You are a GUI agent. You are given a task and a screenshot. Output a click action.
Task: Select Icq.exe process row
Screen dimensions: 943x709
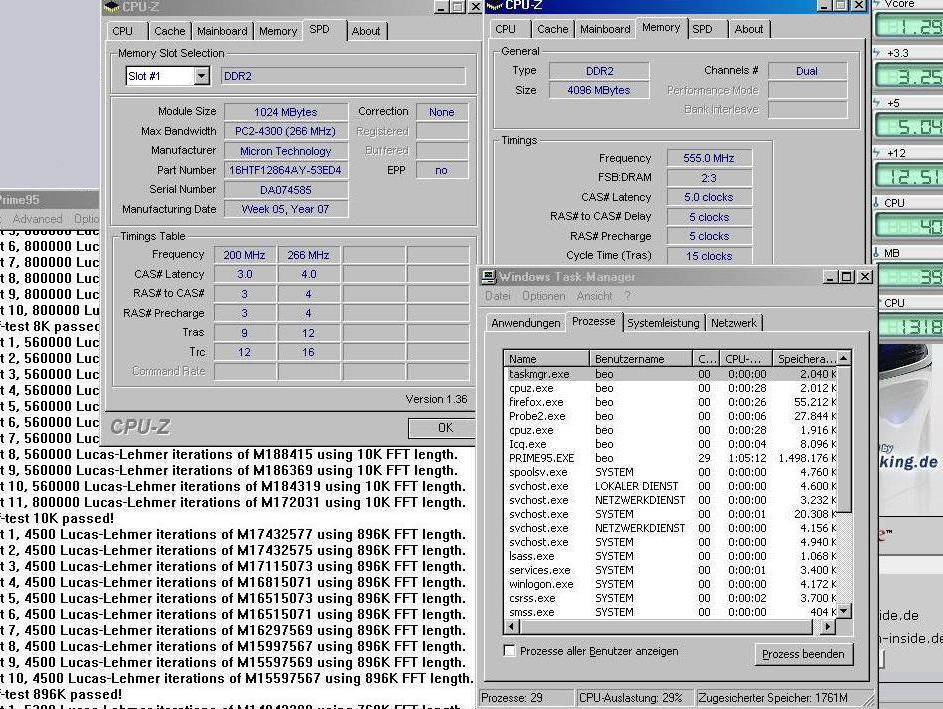(x=671, y=444)
